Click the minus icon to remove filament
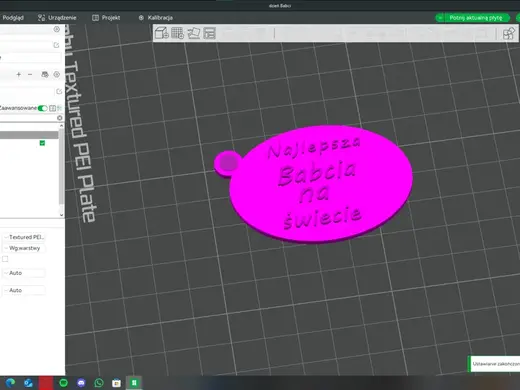Viewport: 520px width, 390px height. [30, 74]
